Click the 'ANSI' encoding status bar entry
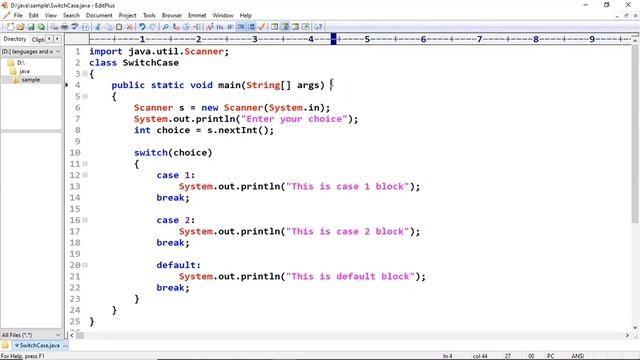Screen dimensions: 640x360 [578, 356]
